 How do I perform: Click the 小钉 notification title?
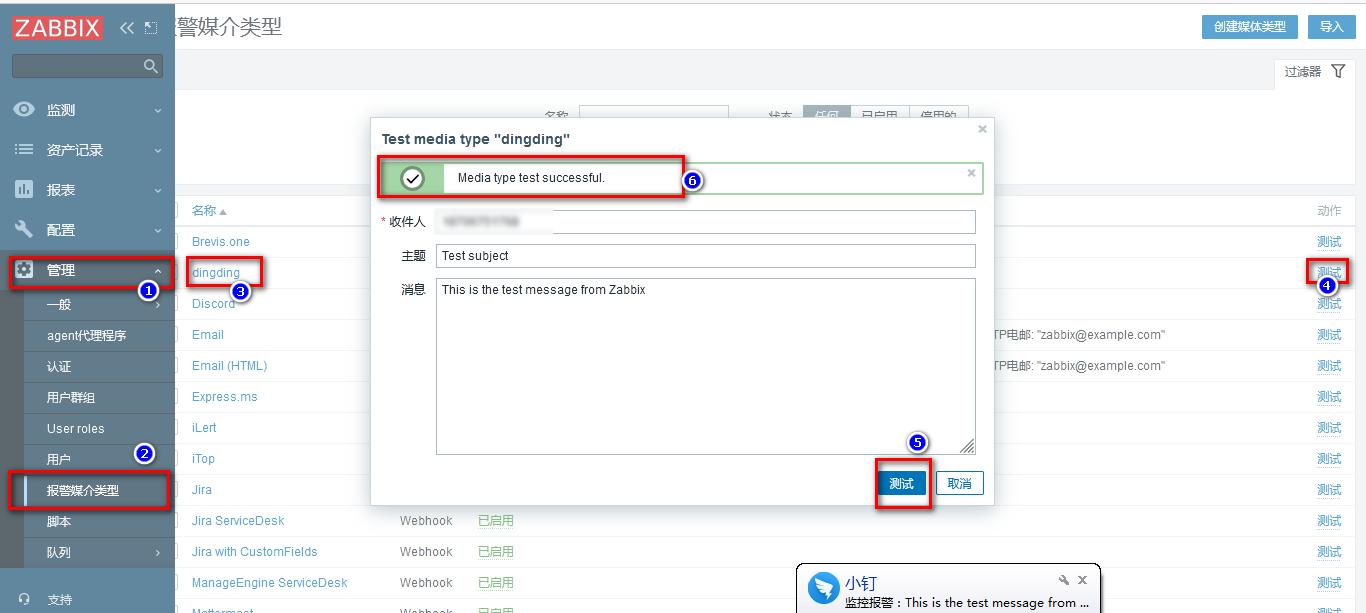tap(861, 583)
